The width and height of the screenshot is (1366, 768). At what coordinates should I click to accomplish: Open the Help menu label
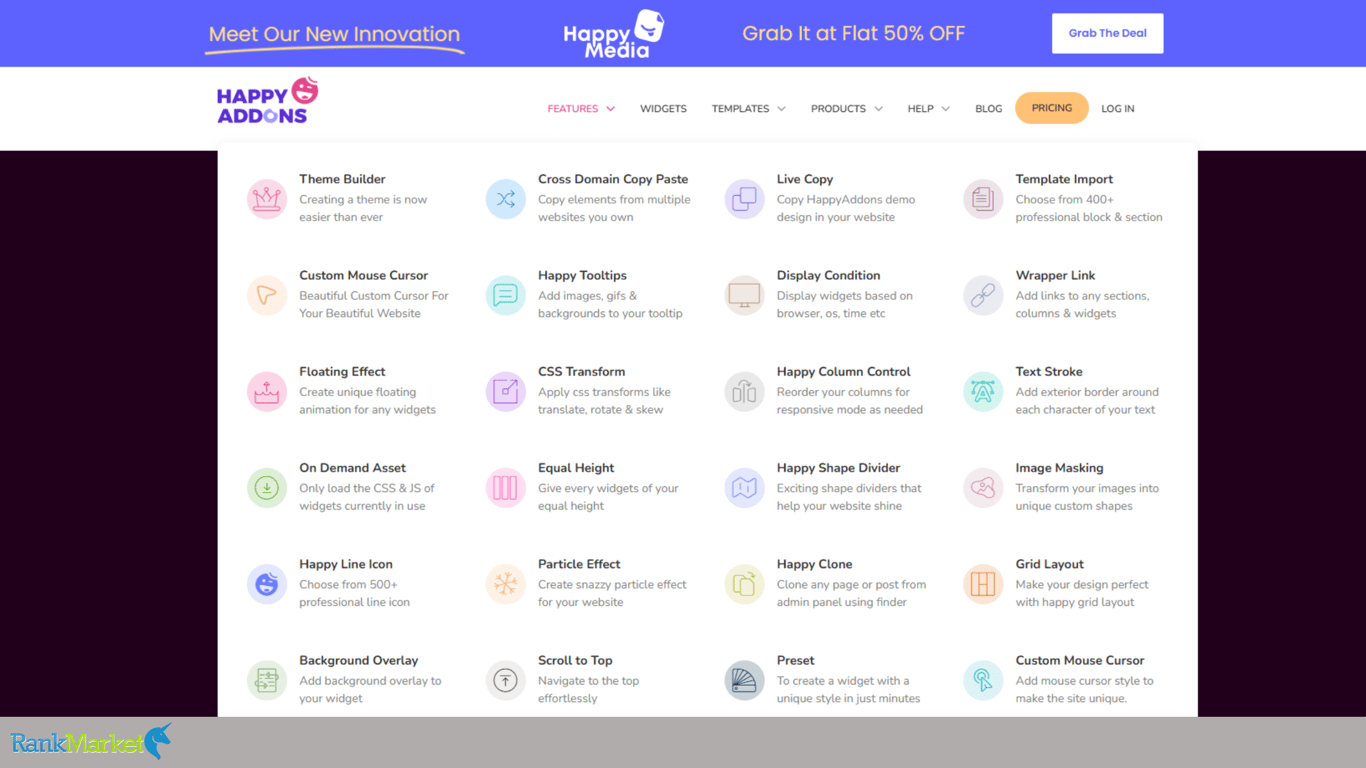(x=920, y=109)
